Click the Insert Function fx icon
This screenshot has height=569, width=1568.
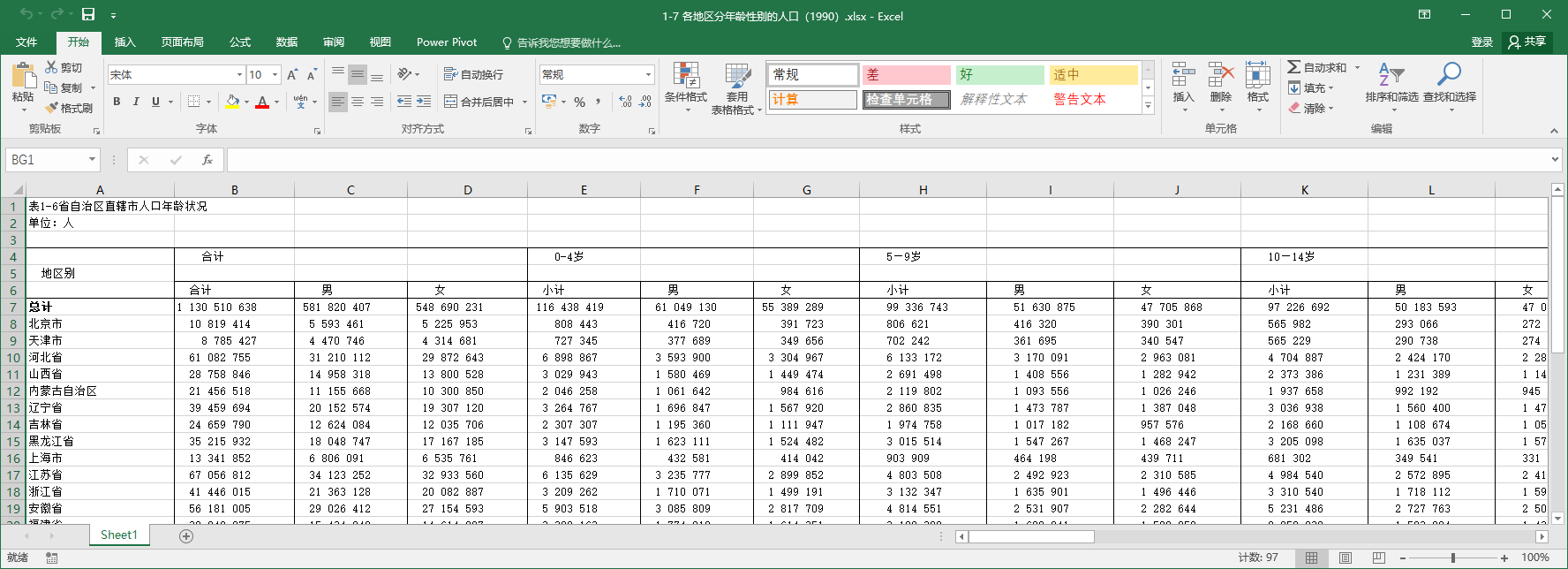pyautogui.click(x=207, y=160)
